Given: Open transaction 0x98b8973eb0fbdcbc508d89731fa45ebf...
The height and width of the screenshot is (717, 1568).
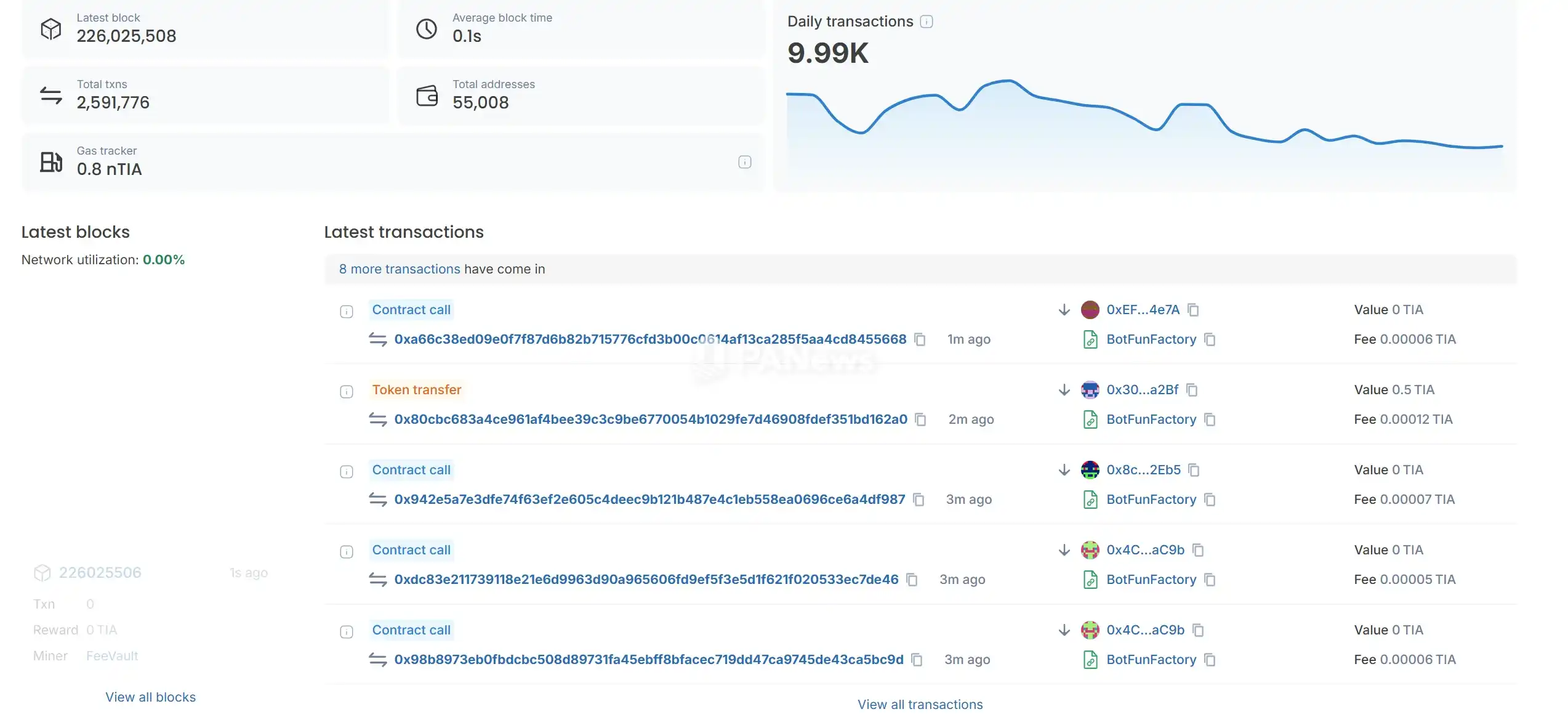Looking at the screenshot, I should 649,660.
